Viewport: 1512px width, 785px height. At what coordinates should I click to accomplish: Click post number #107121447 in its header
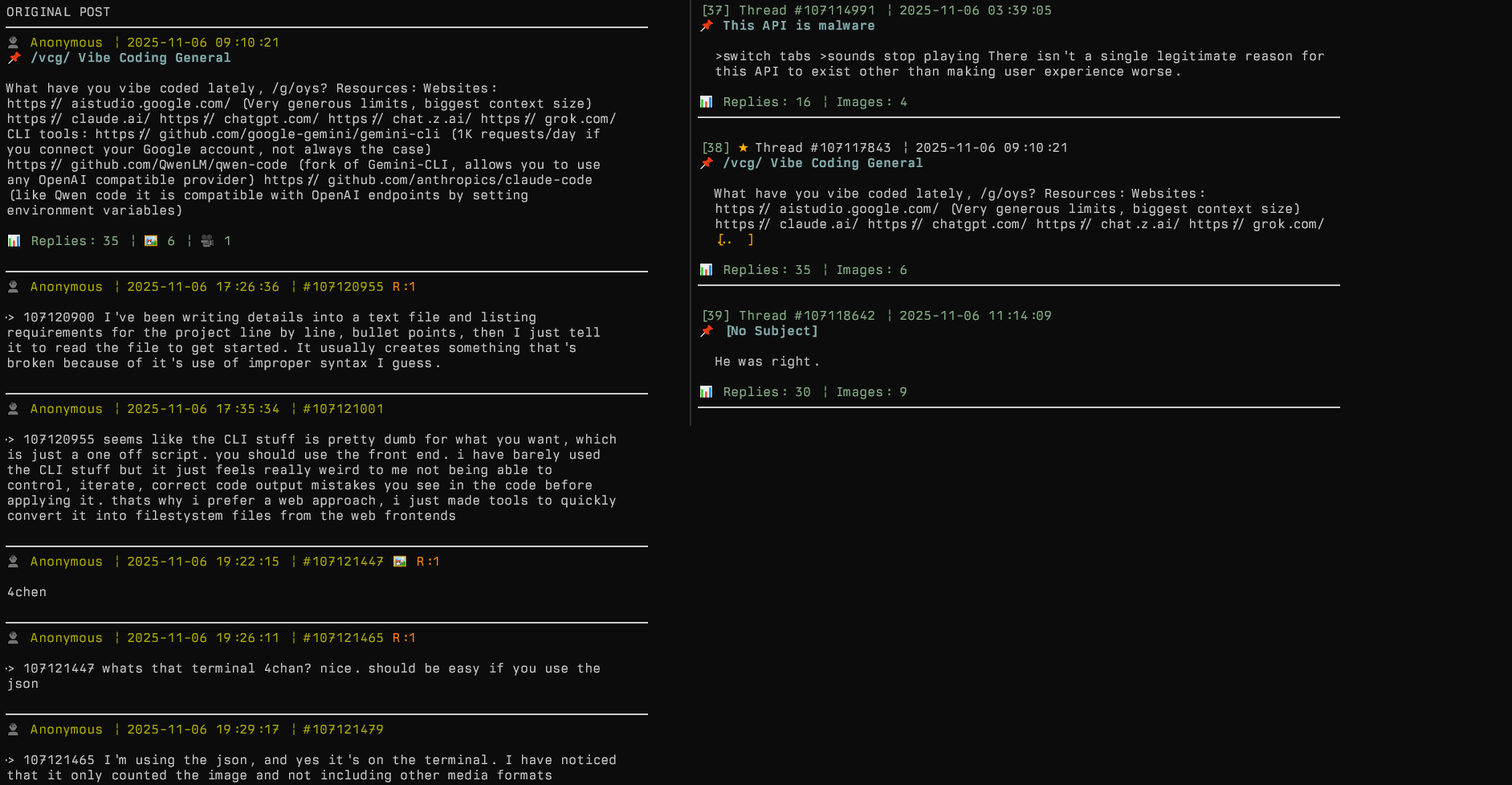click(x=344, y=562)
